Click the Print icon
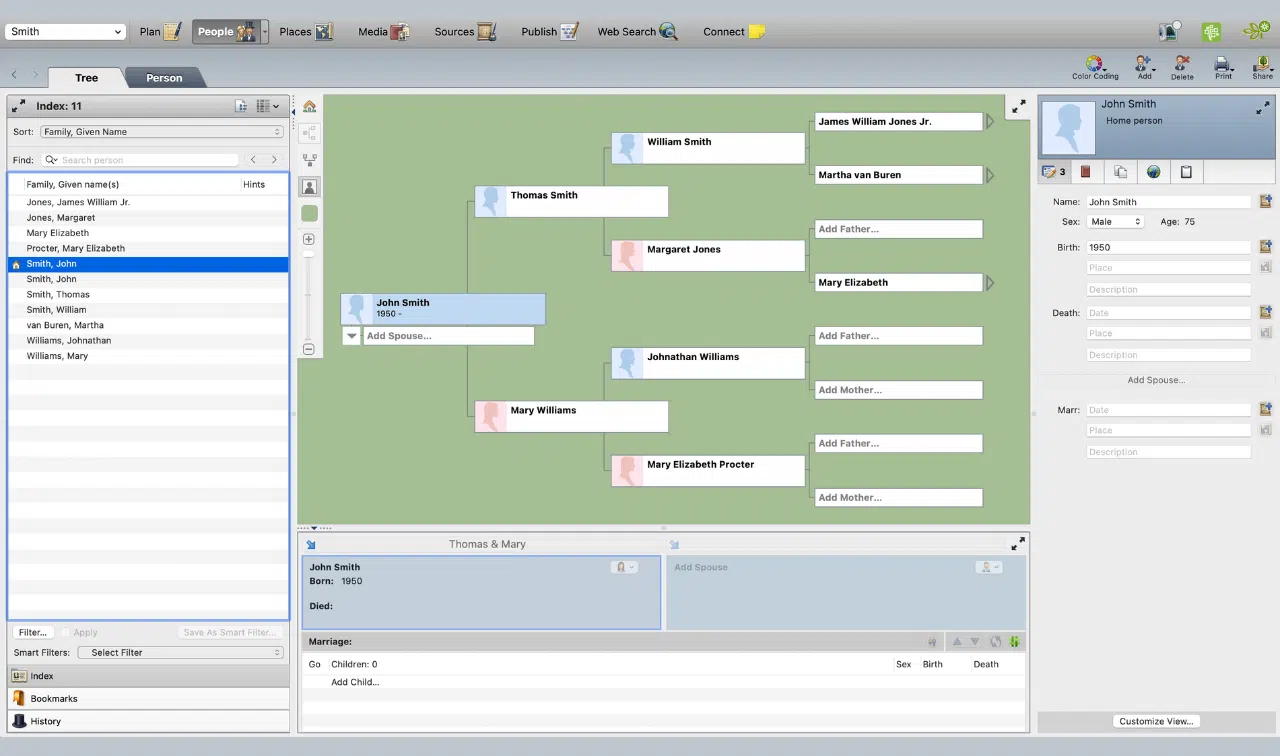The image size is (1280, 756). pos(1223,68)
